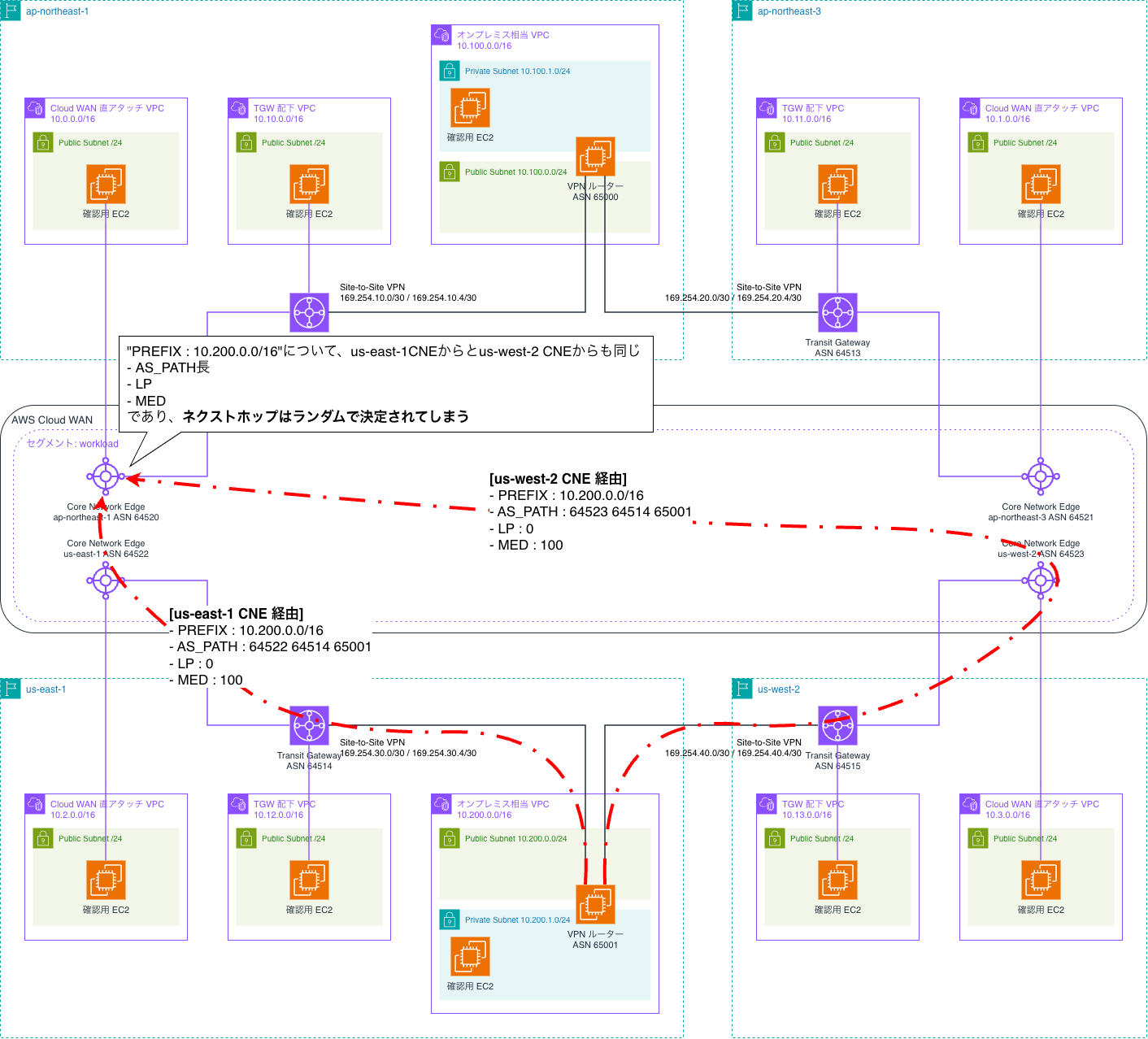
Task: Select Core Network Edge us-west-2 ASN 64523 icon
Action: (1041, 580)
